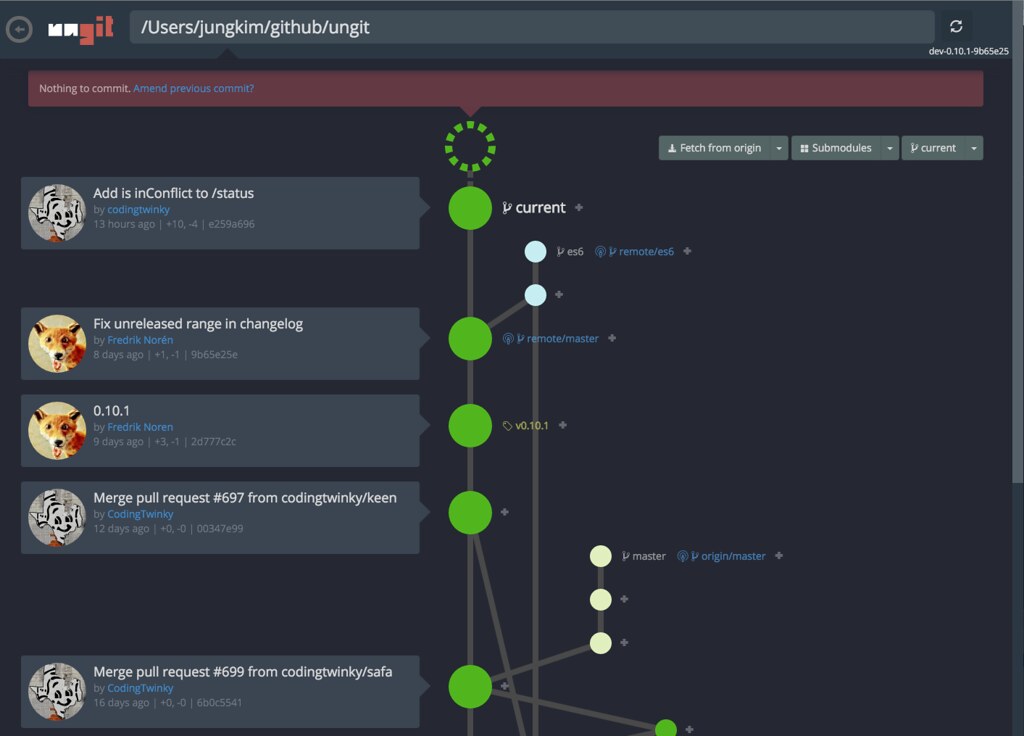Click the plus icon next to current branch label

click(x=579, y=208)
